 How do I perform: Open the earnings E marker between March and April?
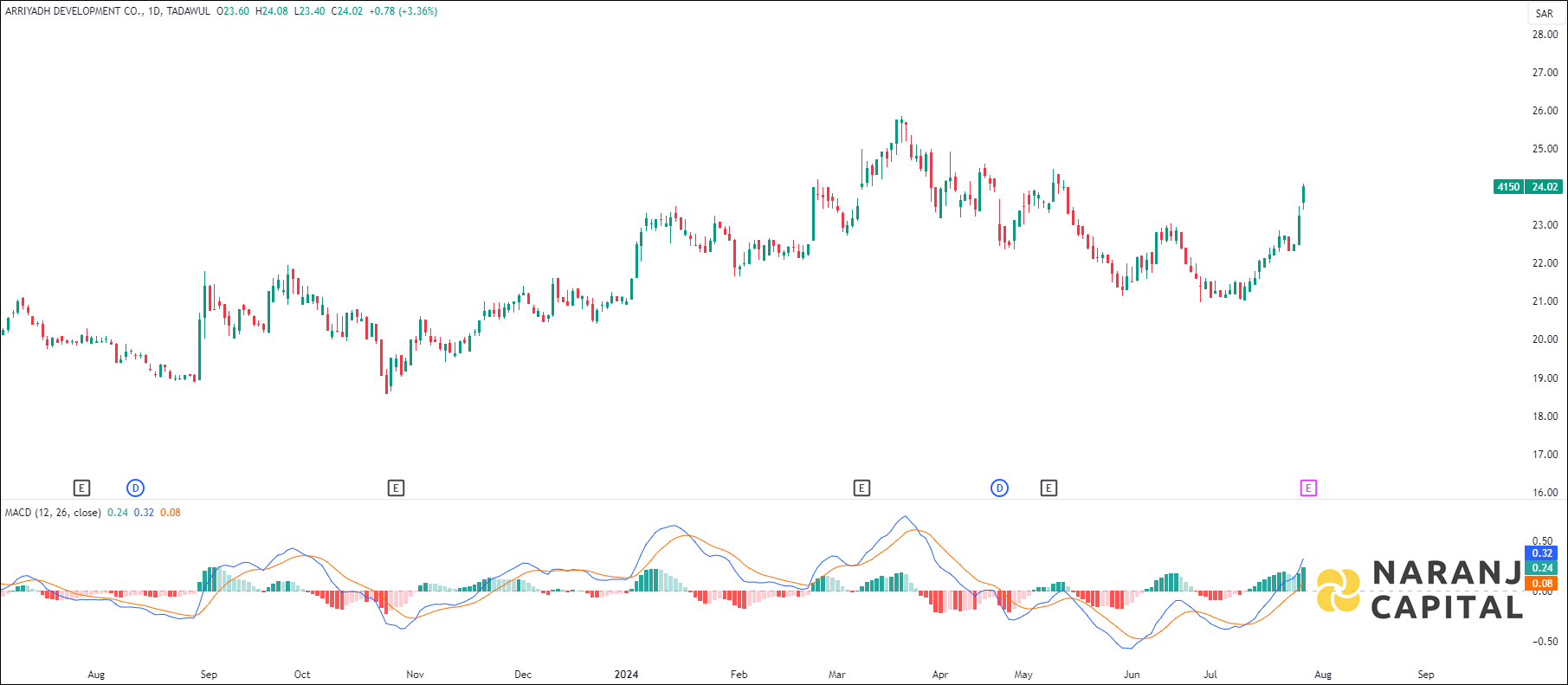(x=861, y=488)
